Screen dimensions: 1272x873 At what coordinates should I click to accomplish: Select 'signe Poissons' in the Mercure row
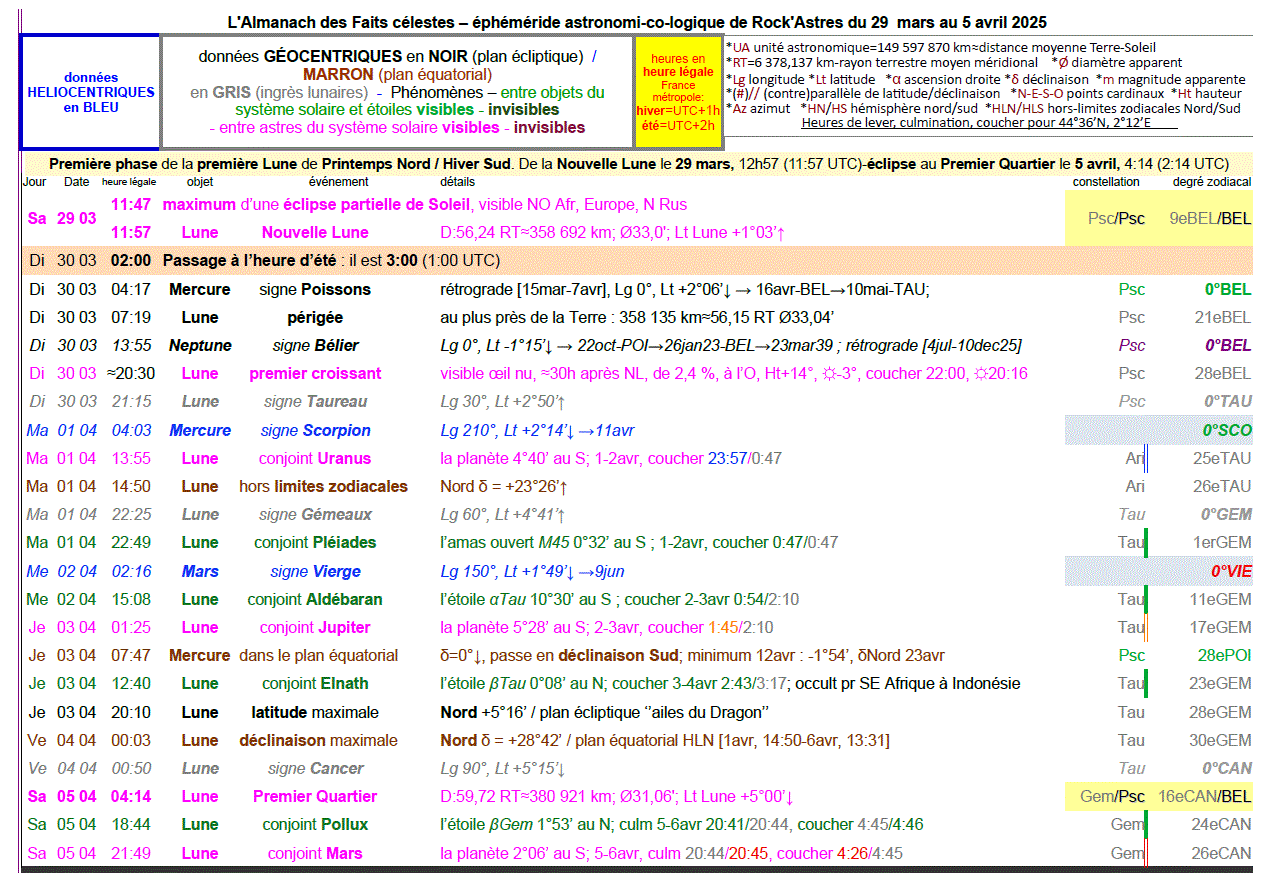tap(315, 290)
